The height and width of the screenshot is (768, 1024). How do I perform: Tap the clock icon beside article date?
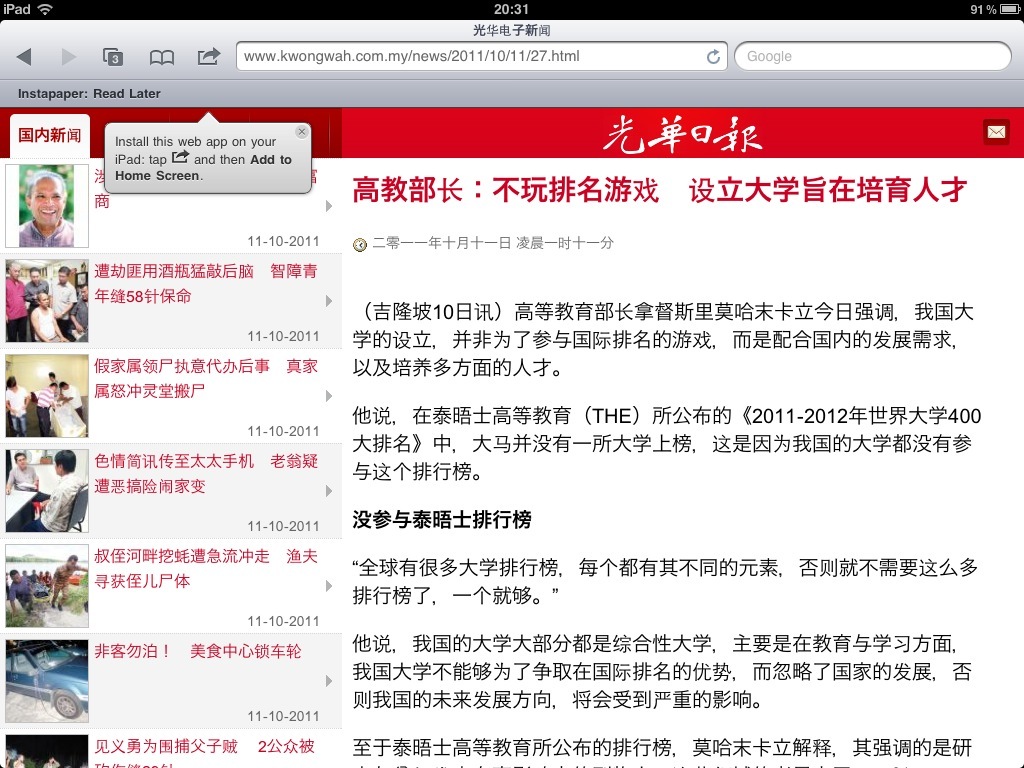(360, 244)
